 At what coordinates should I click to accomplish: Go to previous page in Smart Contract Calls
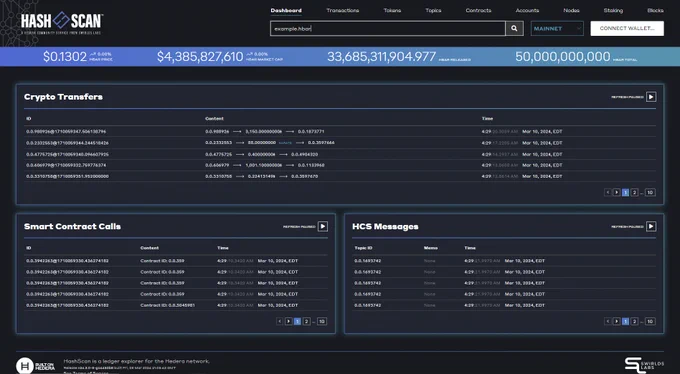pyautogui.click(x=280, y=322)
